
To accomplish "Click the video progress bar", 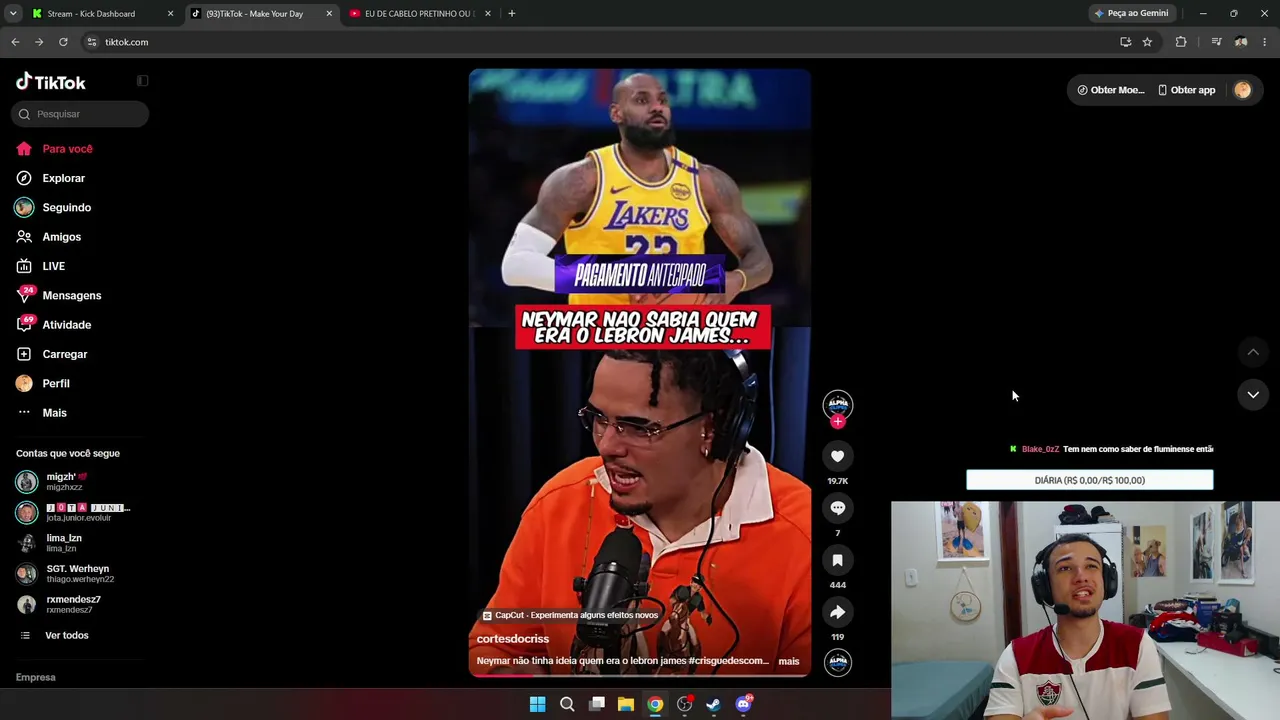I will (640, 676).
